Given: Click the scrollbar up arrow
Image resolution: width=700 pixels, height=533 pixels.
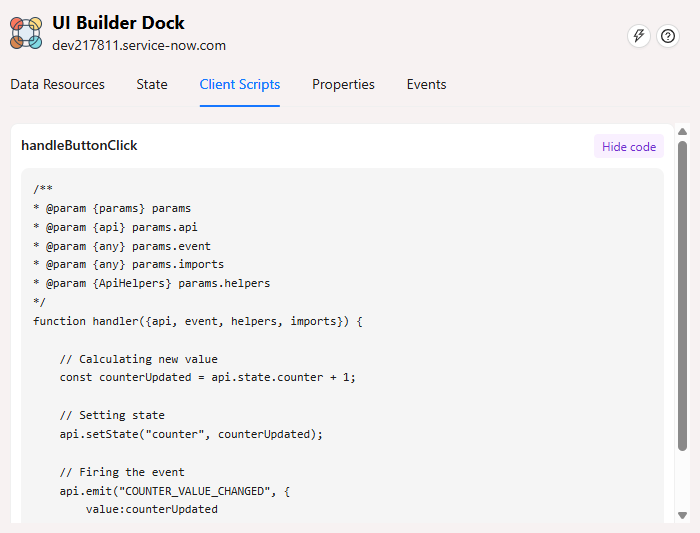Looking at the screenshot, I should (683, 131).
